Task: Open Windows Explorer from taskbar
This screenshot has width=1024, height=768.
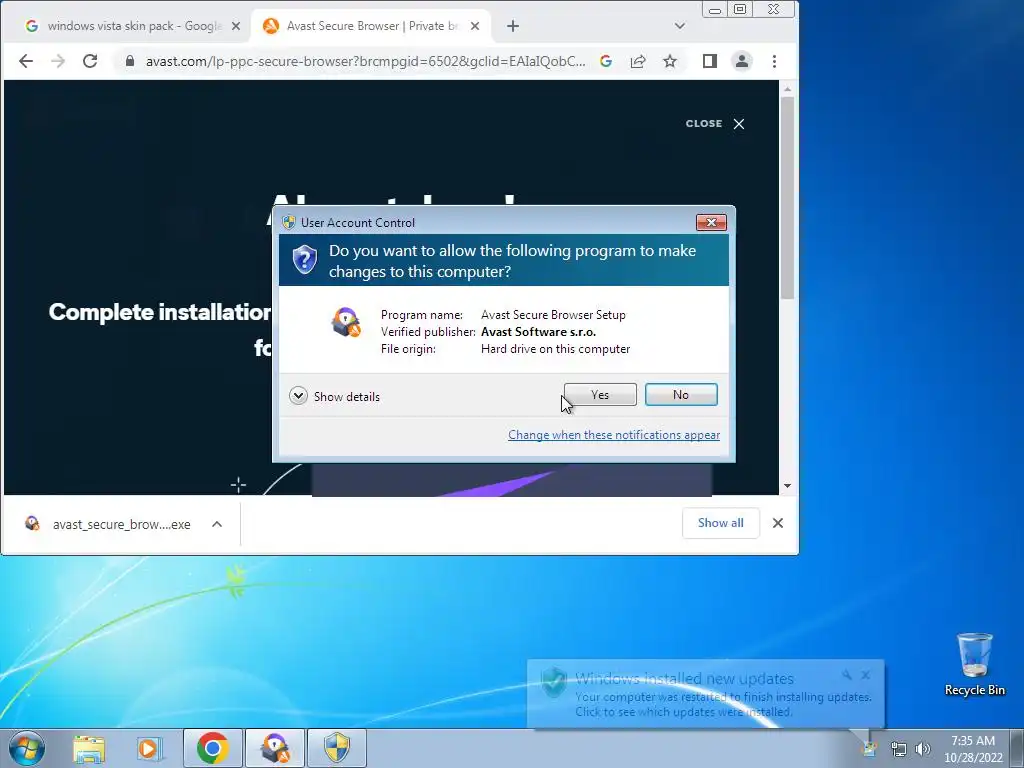Action: tap(89, 749)
